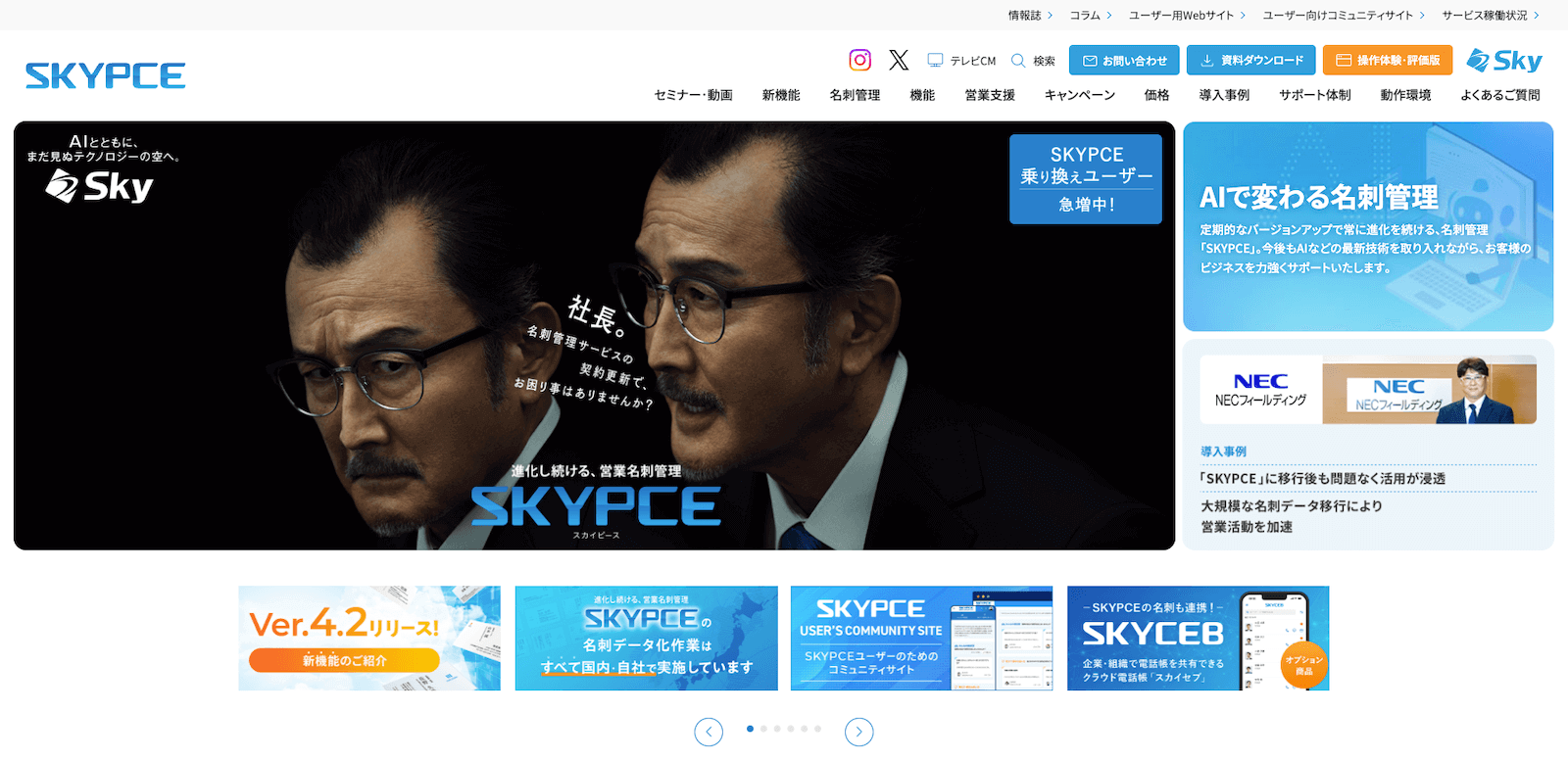Open ユーザー向けコミュニティサイト link
This screenshot has height=760, width=1568.
(1344, 15)
